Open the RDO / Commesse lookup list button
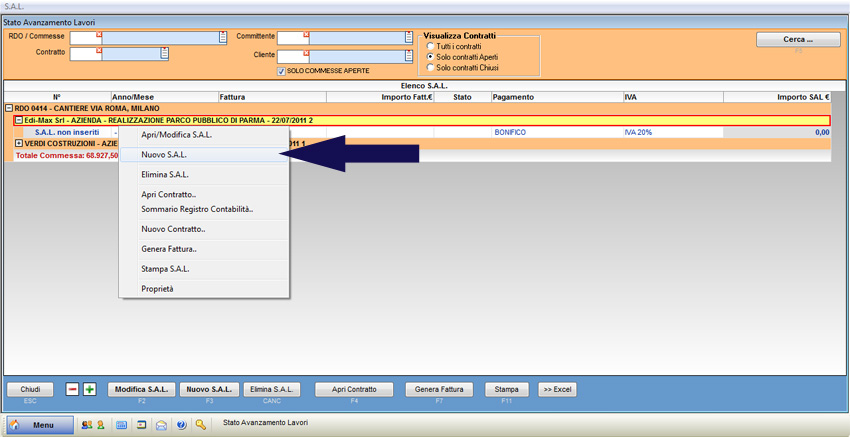Screen dimensions: 850x437 [x=222, y=38]
